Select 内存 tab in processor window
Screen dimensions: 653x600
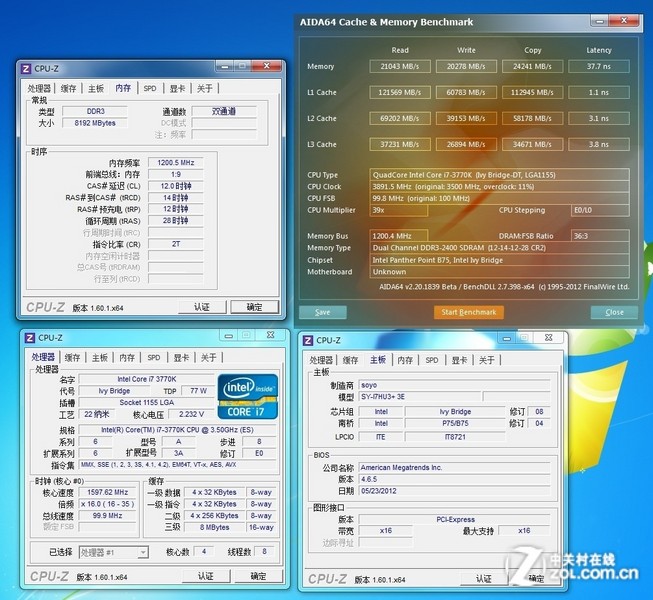coord(127,358)
